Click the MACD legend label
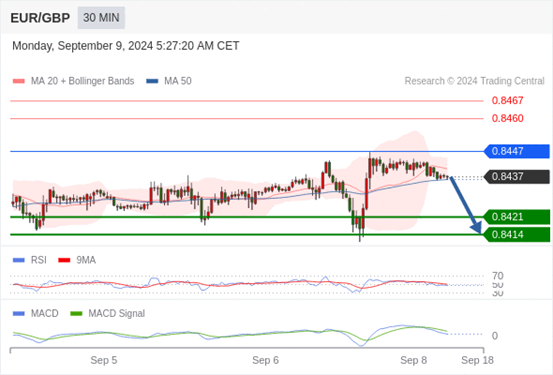The width and height of the screenshot is (553, 375). tap(45, 314)
